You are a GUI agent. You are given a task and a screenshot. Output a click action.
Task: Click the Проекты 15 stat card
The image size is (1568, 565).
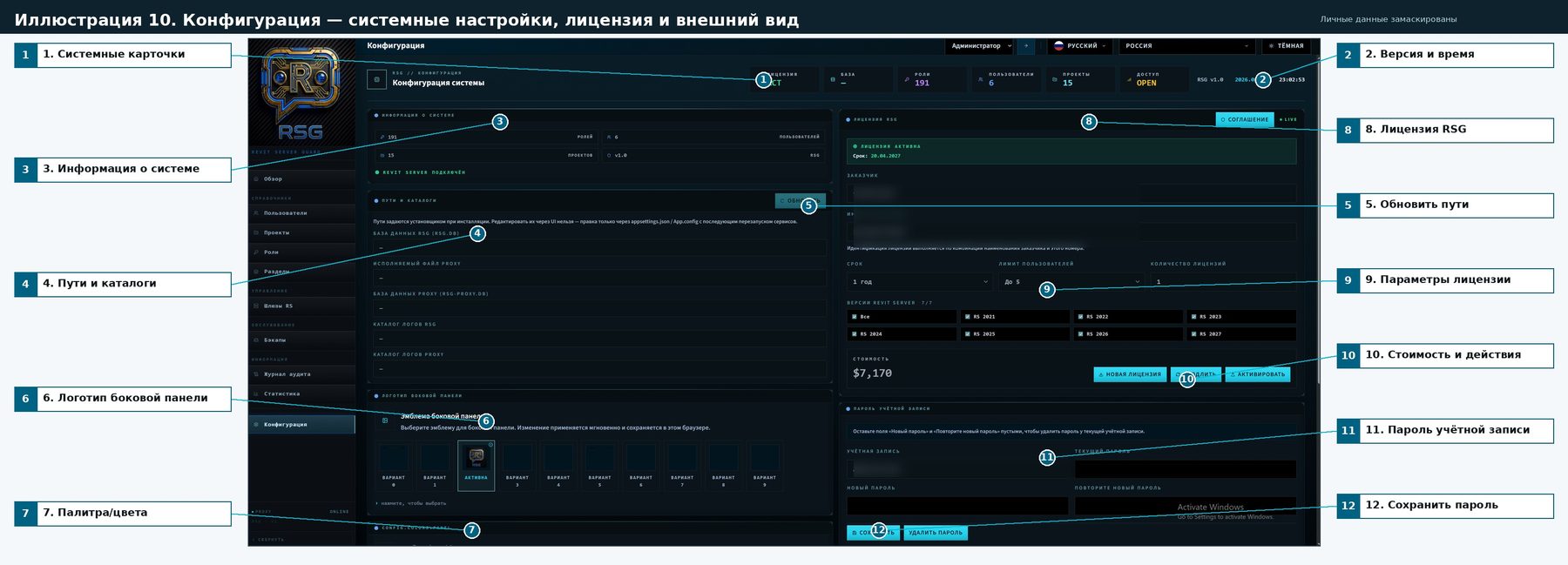[x=1080, y=79]
